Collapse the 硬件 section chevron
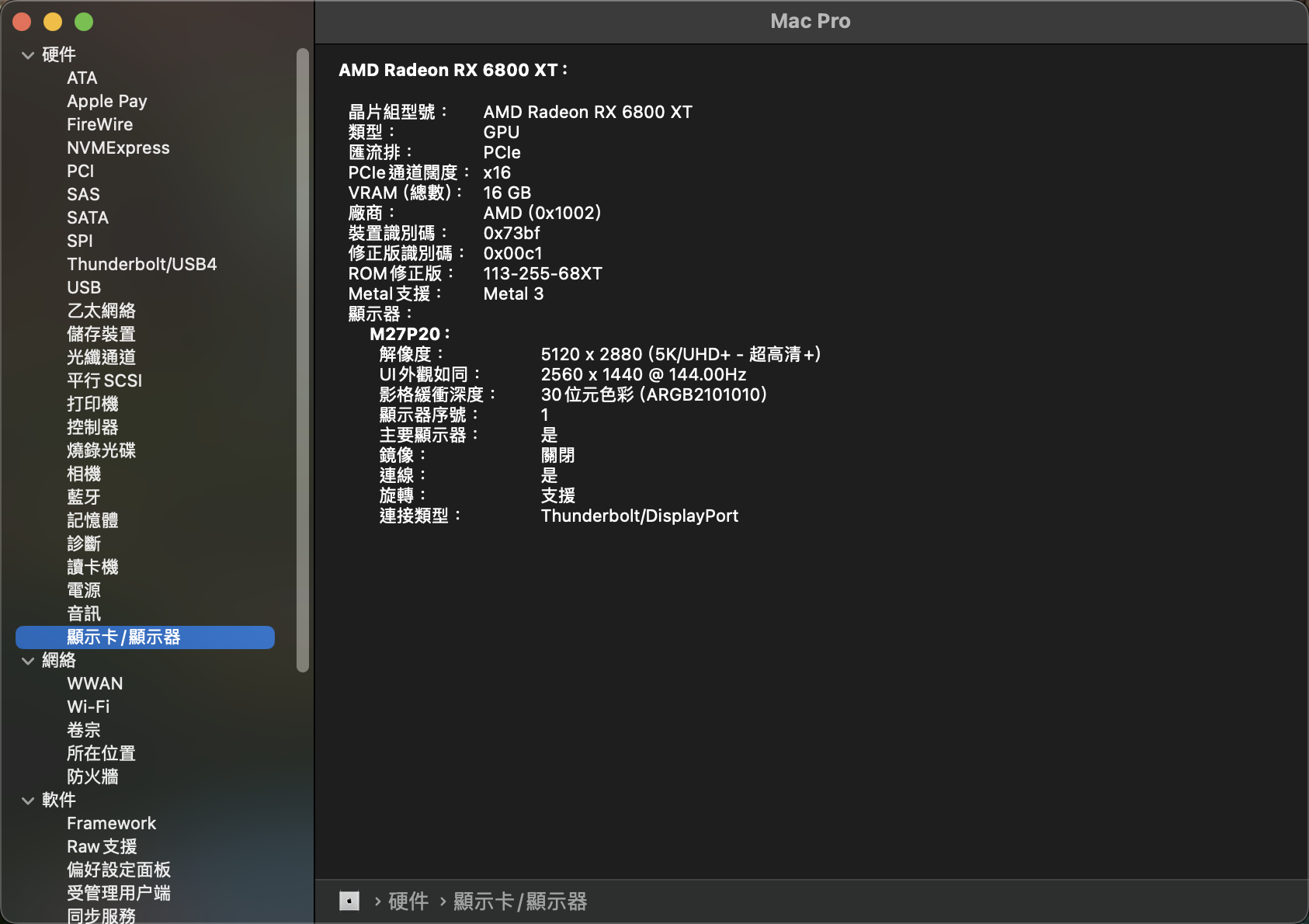Screen dimensions: 1309x924 (28, 55)
